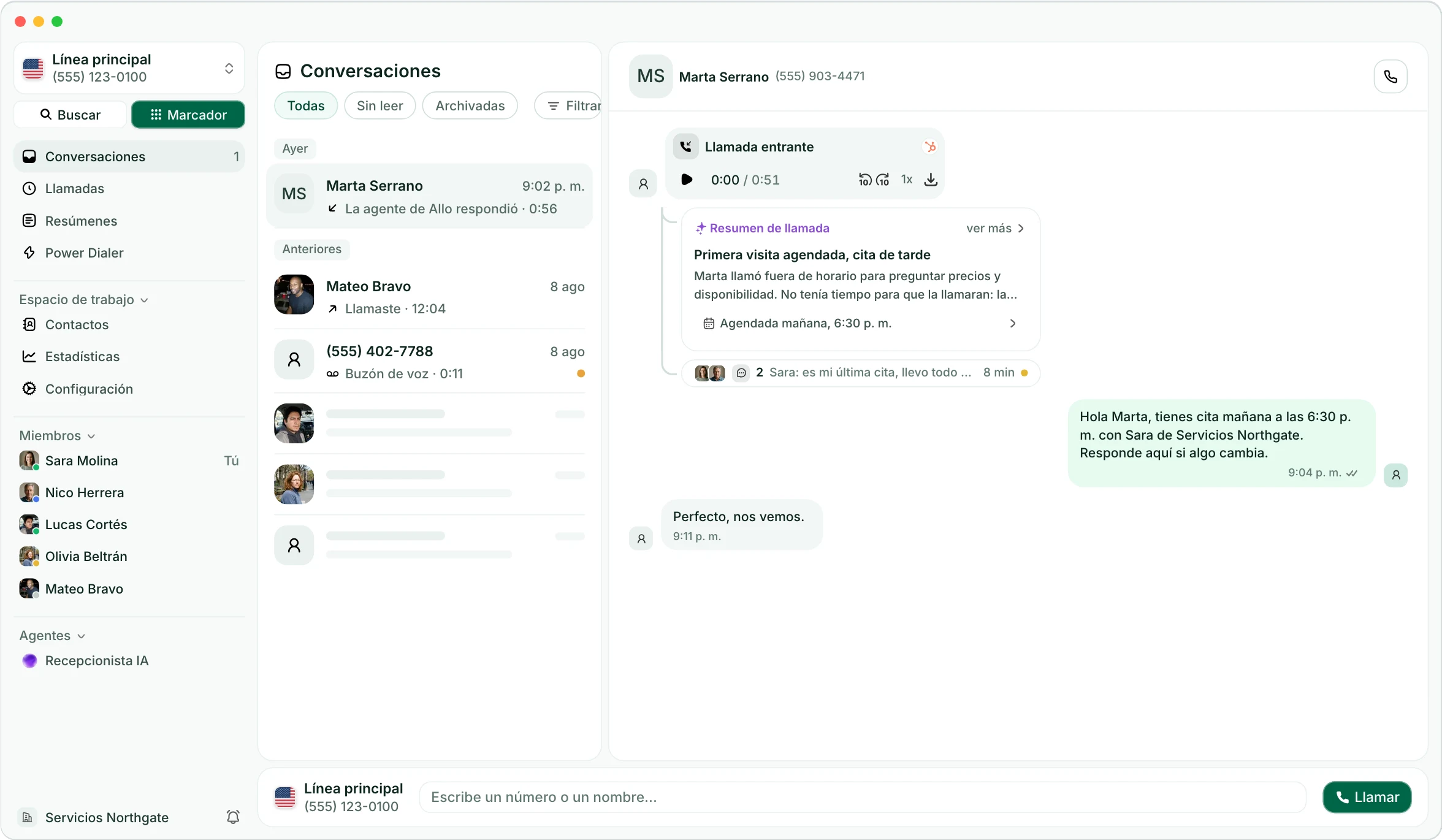This screenshot has width=1442, height=840.
Task: Click the HubSpot icon on the call card
Action: pos(930,147)
